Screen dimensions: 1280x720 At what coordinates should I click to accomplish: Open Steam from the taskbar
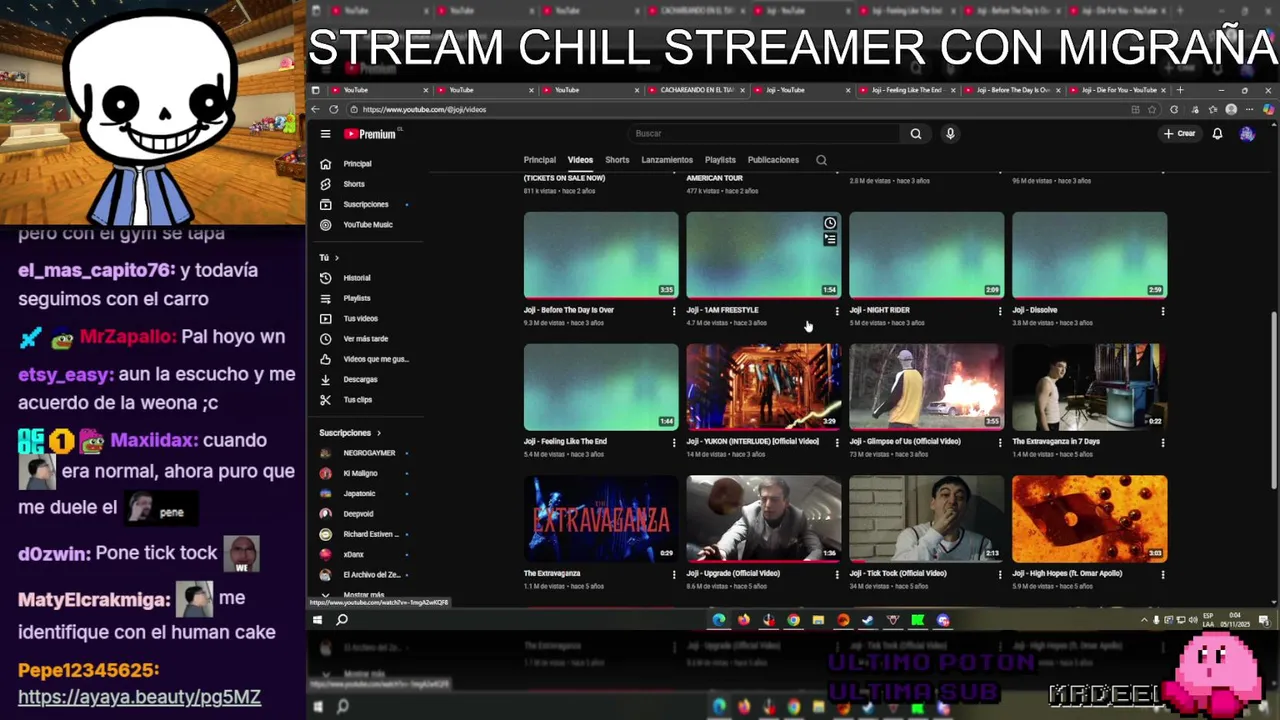[868, 620]
